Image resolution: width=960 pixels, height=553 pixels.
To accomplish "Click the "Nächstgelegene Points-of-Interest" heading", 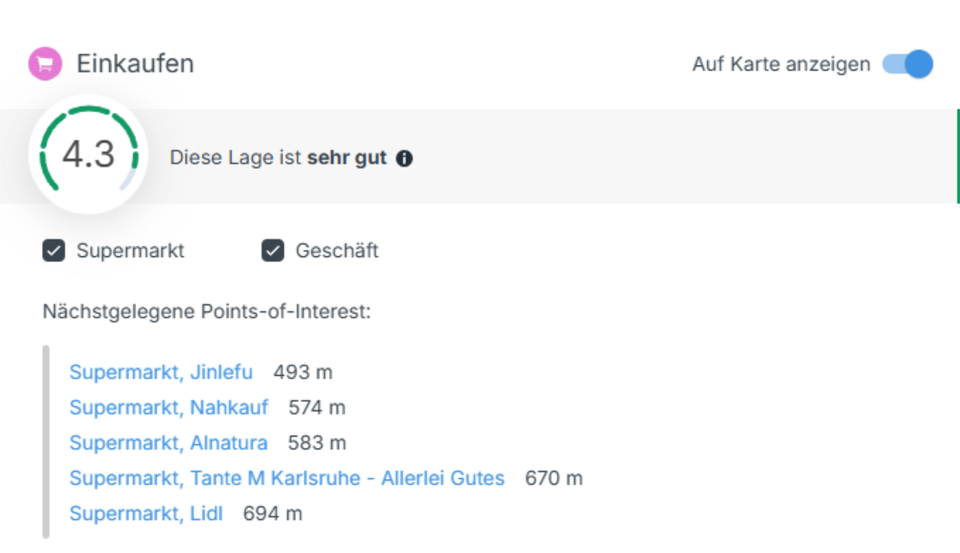I will coord(206,312).
